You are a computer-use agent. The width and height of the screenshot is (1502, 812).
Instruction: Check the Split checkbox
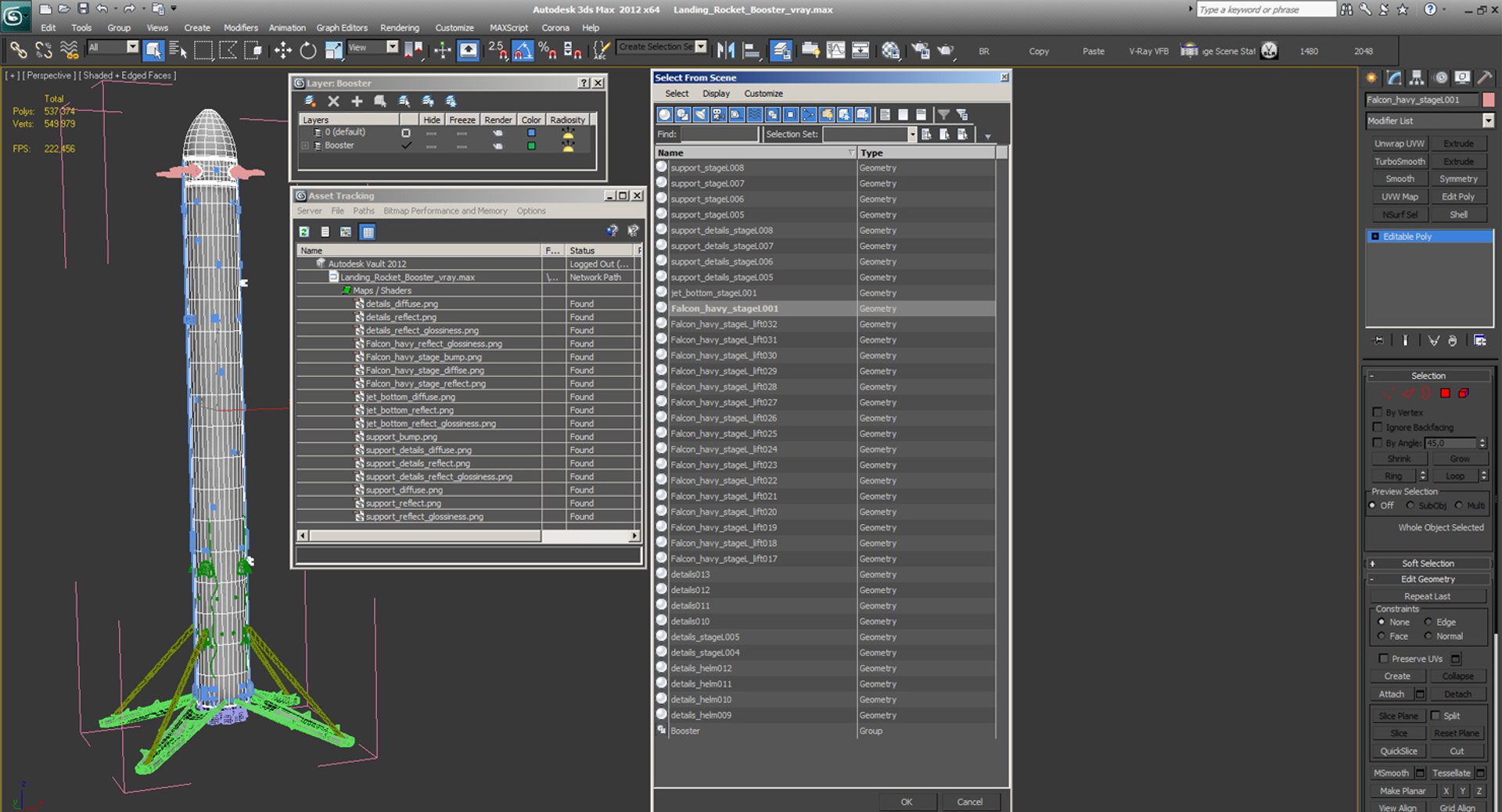1436,716
